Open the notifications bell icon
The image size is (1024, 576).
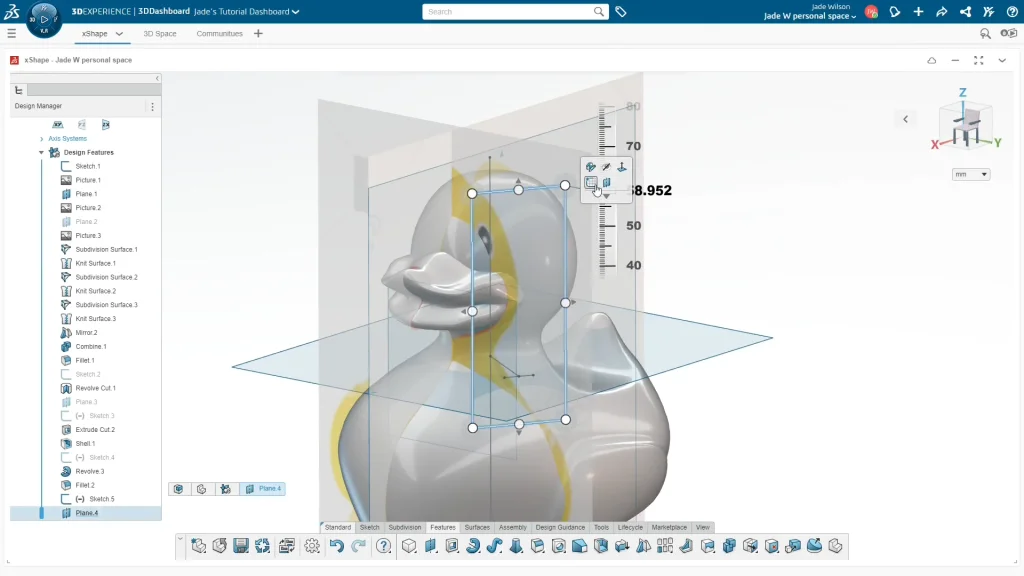895,12
